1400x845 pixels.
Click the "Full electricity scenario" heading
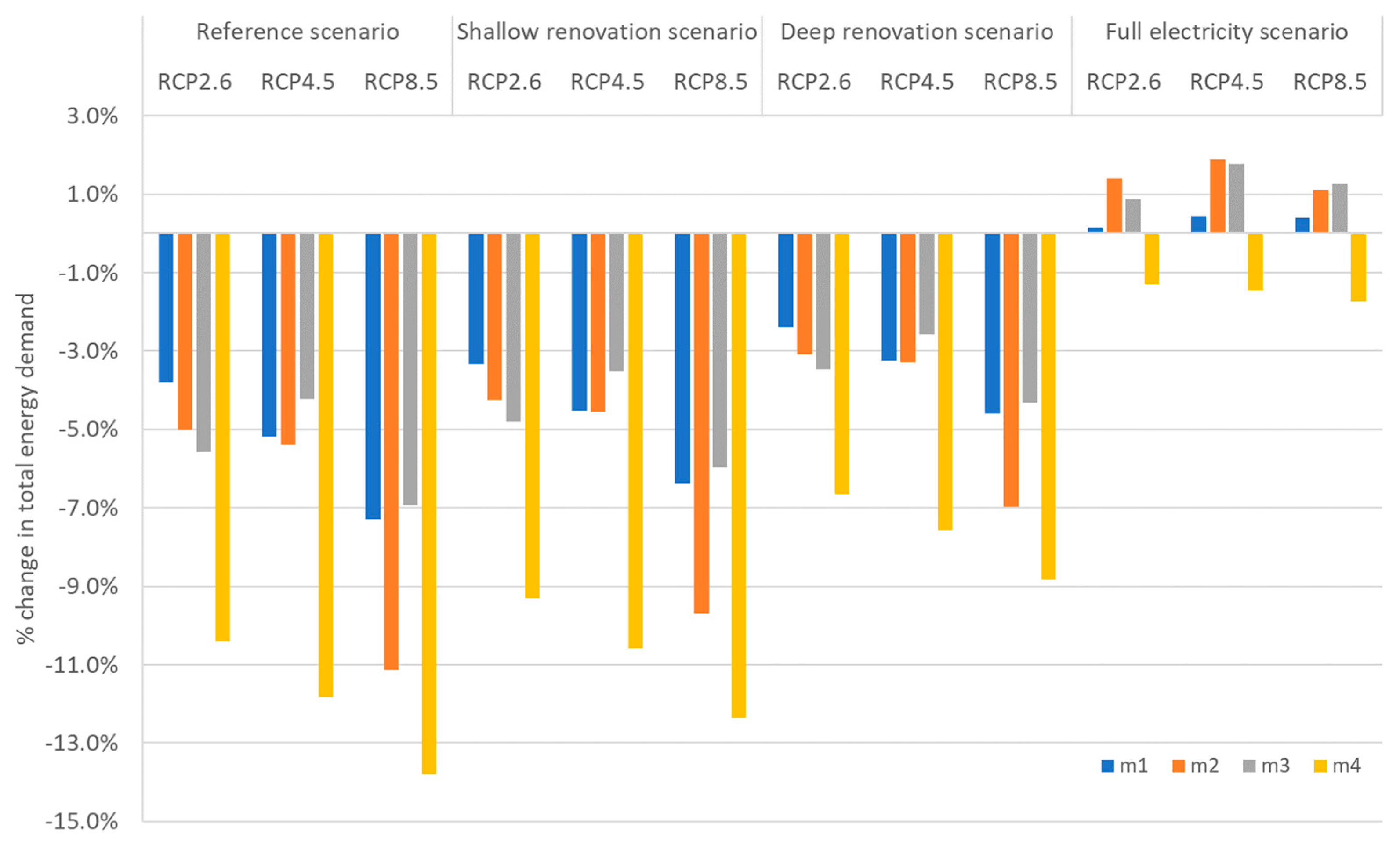pos(1226,32)
